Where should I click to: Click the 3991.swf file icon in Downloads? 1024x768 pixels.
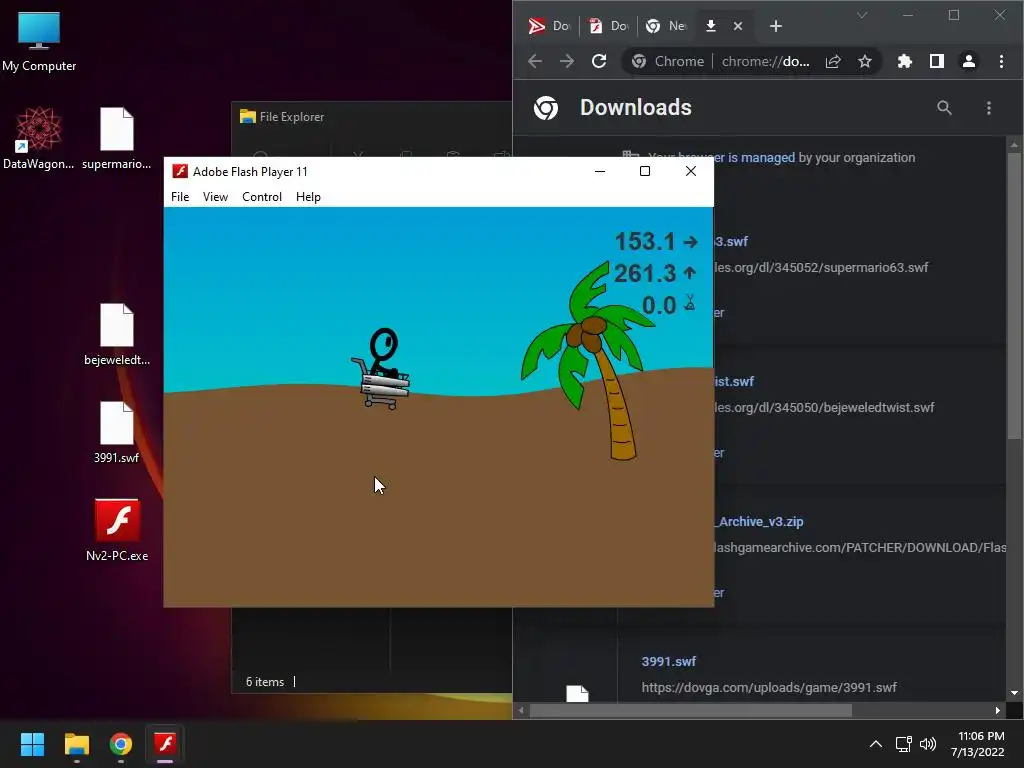pyautogui.click(x=577, y=694)
